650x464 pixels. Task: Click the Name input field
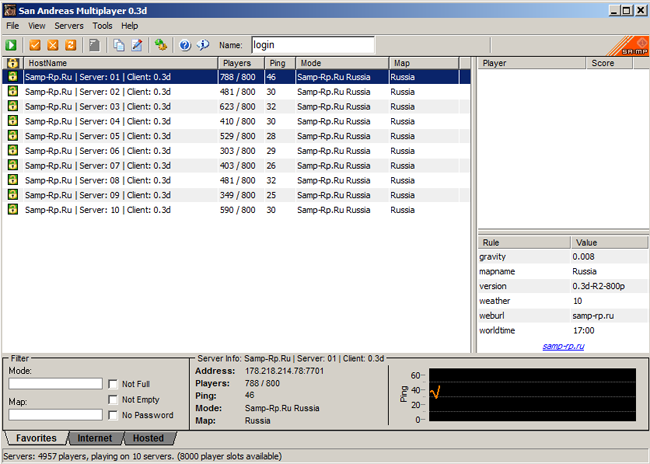[x=311, y=45]
